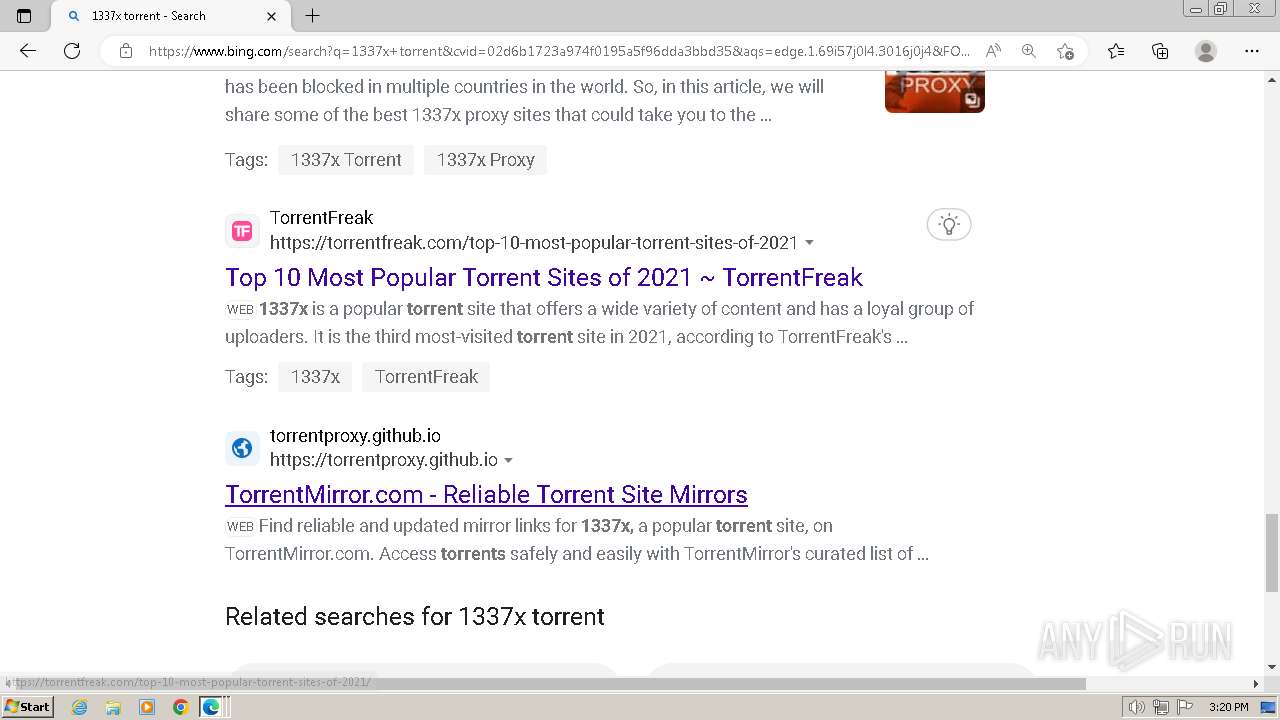Open the Action Center flag icon
The height and width of the screenshot is (720, 1280).
pos(1183,707)
